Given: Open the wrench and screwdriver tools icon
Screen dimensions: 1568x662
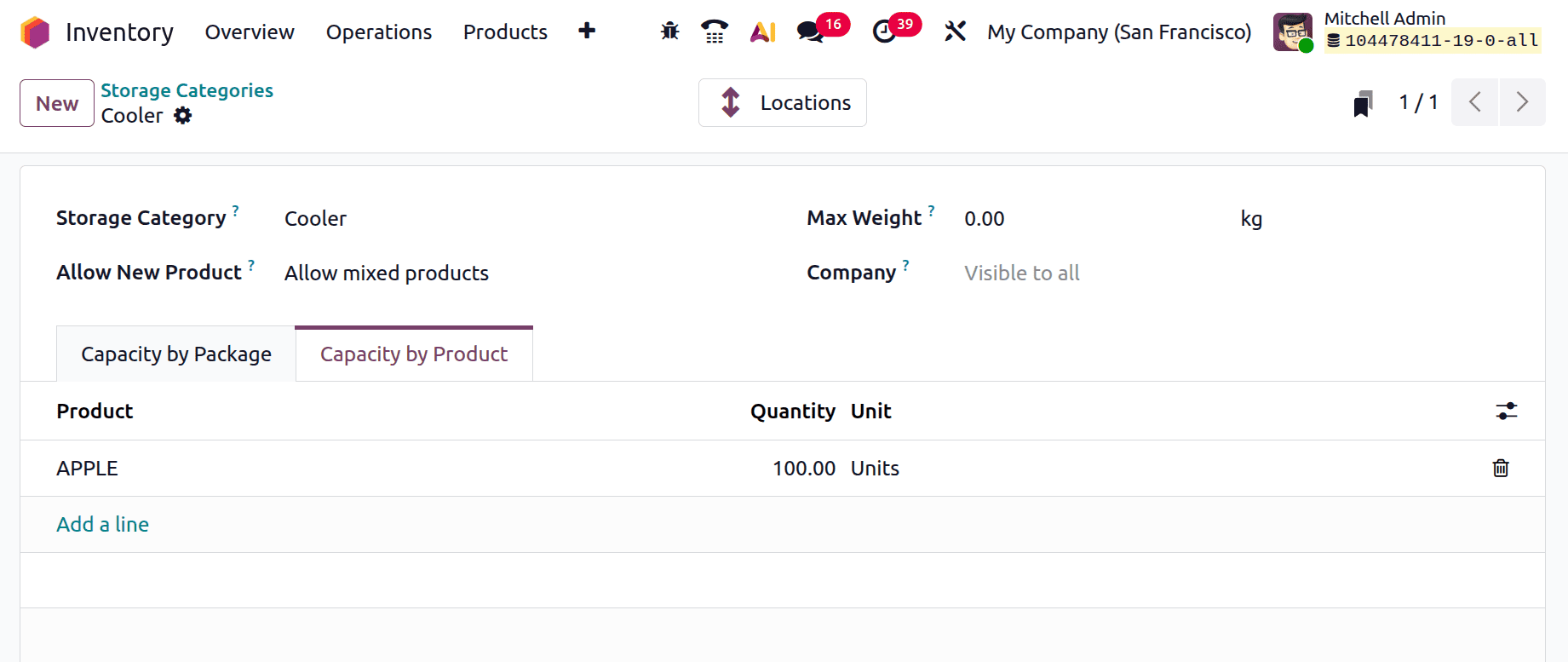Looking at the screenshot, I should point(955,32).
